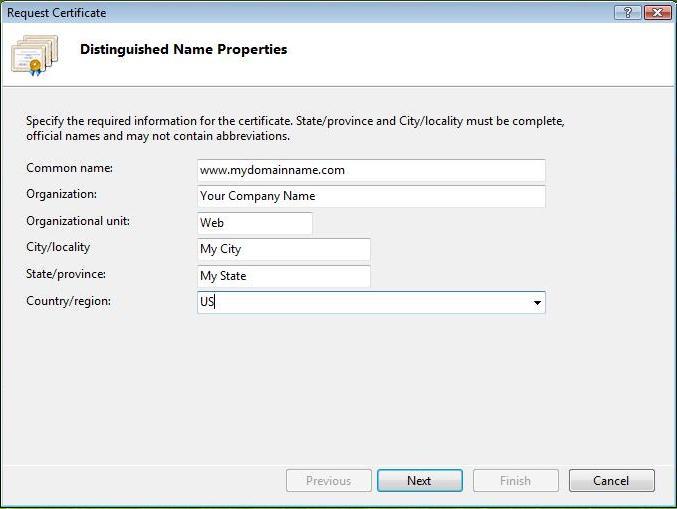Screen dimensions: 677x509
Task: Click the disabled Finish button
Action: (x=515, y=481)
